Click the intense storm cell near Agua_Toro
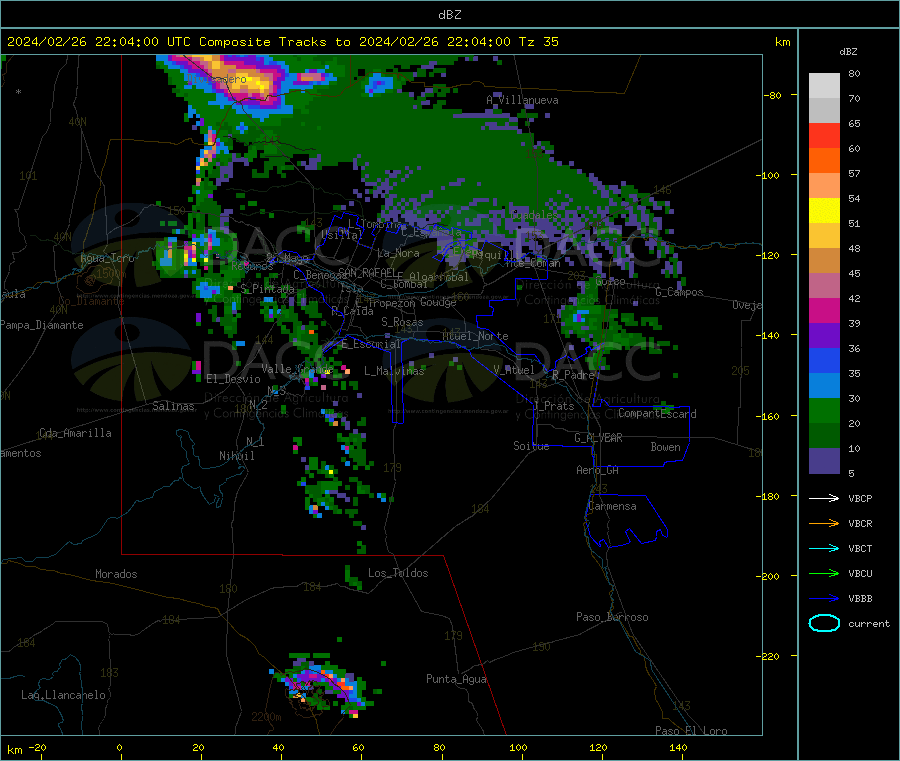The image size is (900, 761). 189,255
